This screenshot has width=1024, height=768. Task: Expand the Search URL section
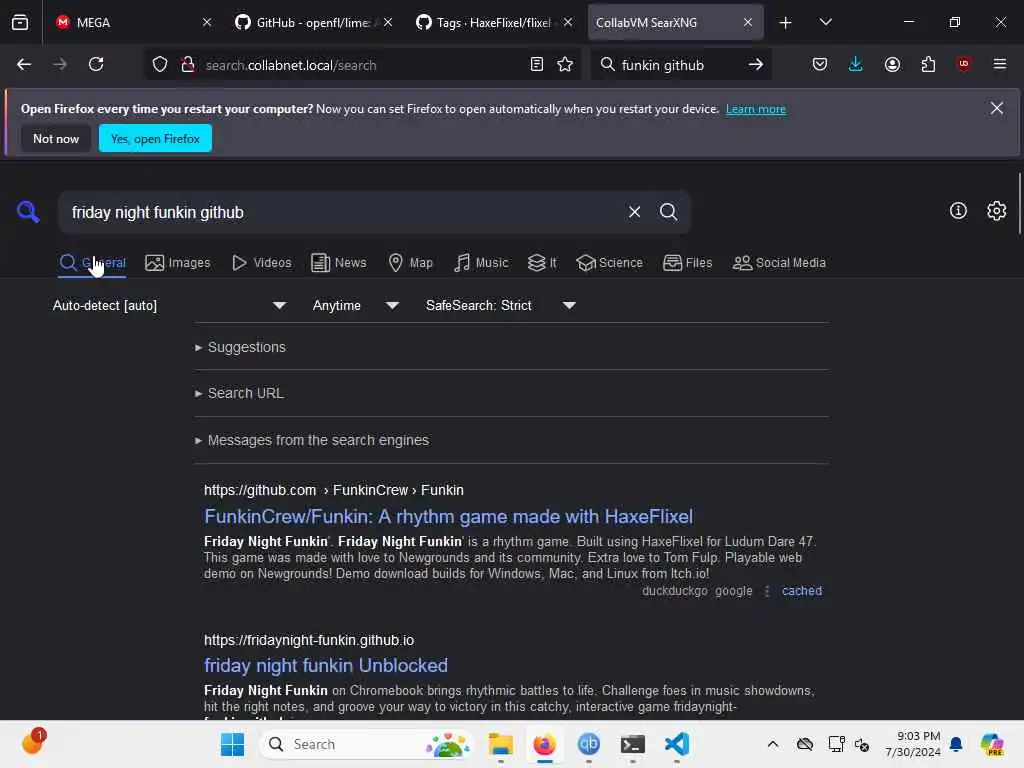tap(239, 393)
